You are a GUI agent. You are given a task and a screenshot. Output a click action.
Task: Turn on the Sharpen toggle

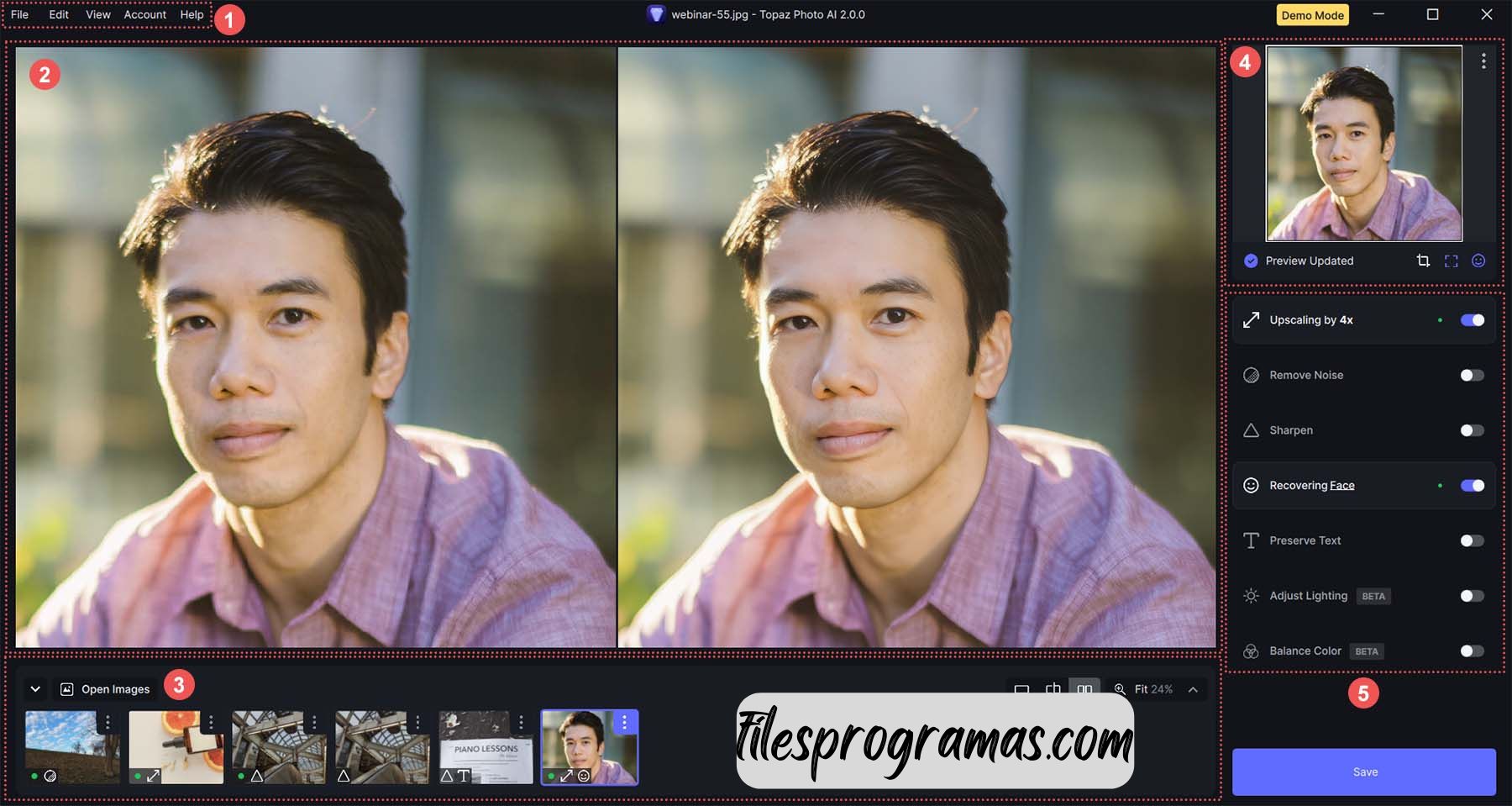pyautogui.click(x=1472, y=430)
